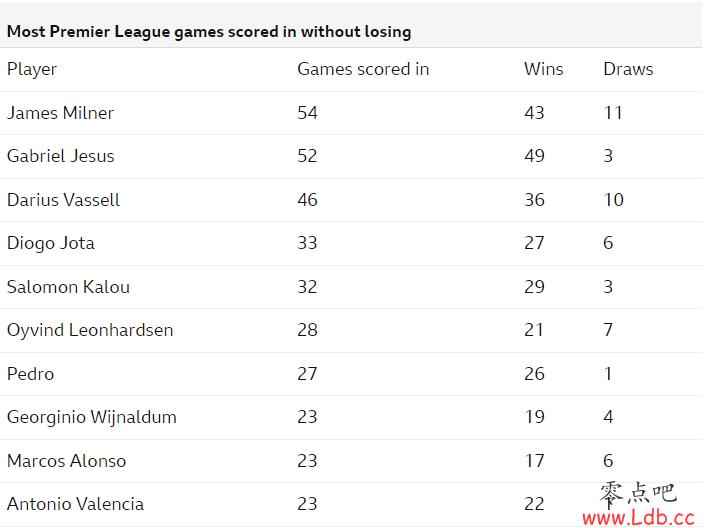
Task: Select the Wins column header
Action: click(543, 69)
